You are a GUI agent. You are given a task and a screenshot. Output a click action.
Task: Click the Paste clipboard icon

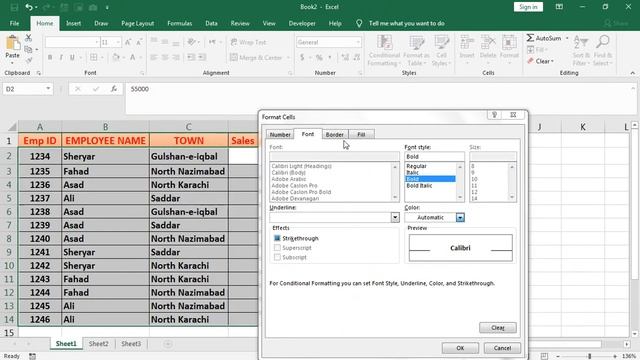click(x=12, y=42)
